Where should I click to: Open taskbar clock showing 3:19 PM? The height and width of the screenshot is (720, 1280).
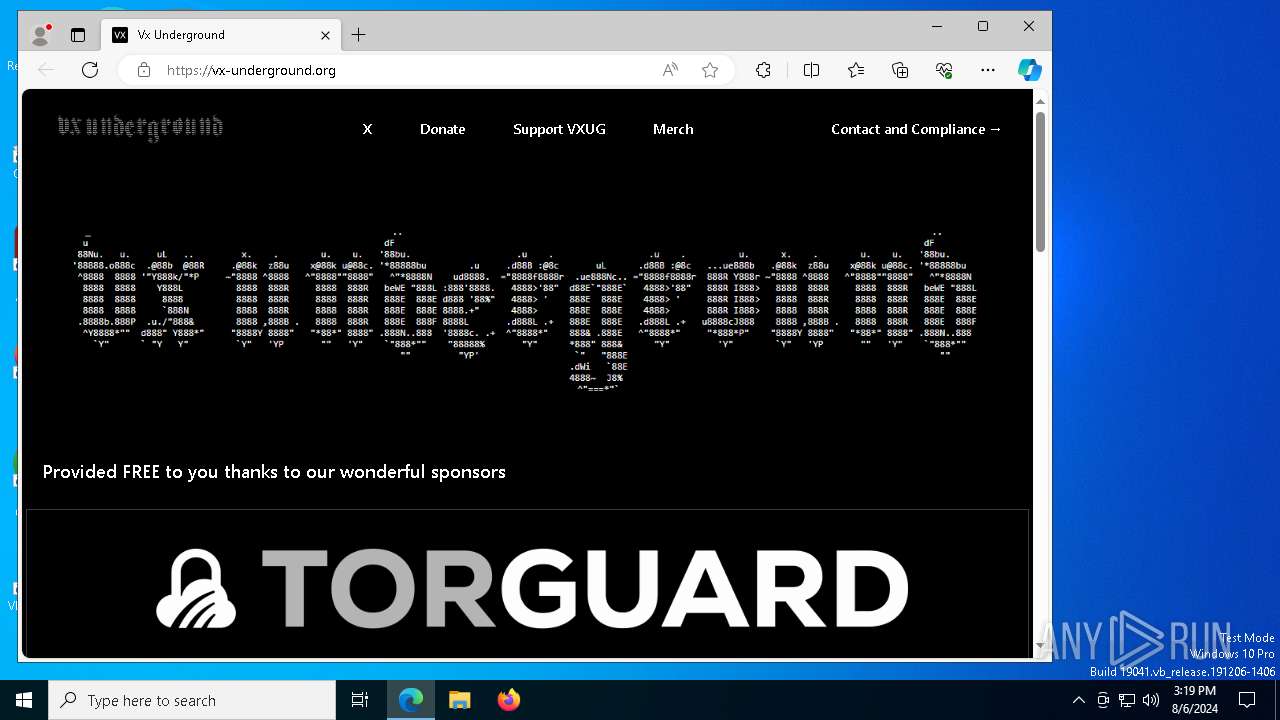tap(1194, 700)
